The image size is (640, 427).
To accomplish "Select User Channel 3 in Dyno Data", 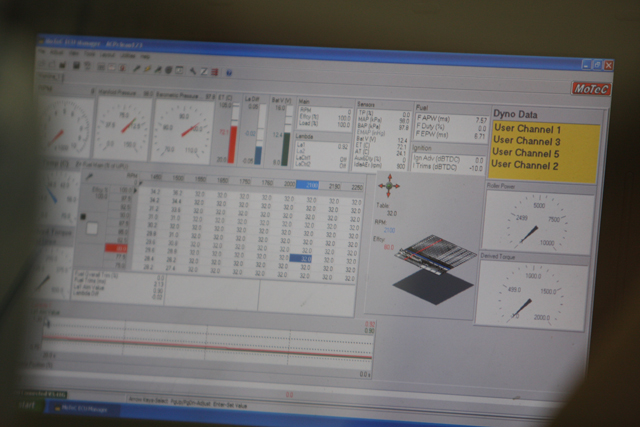I will point(527,141).
